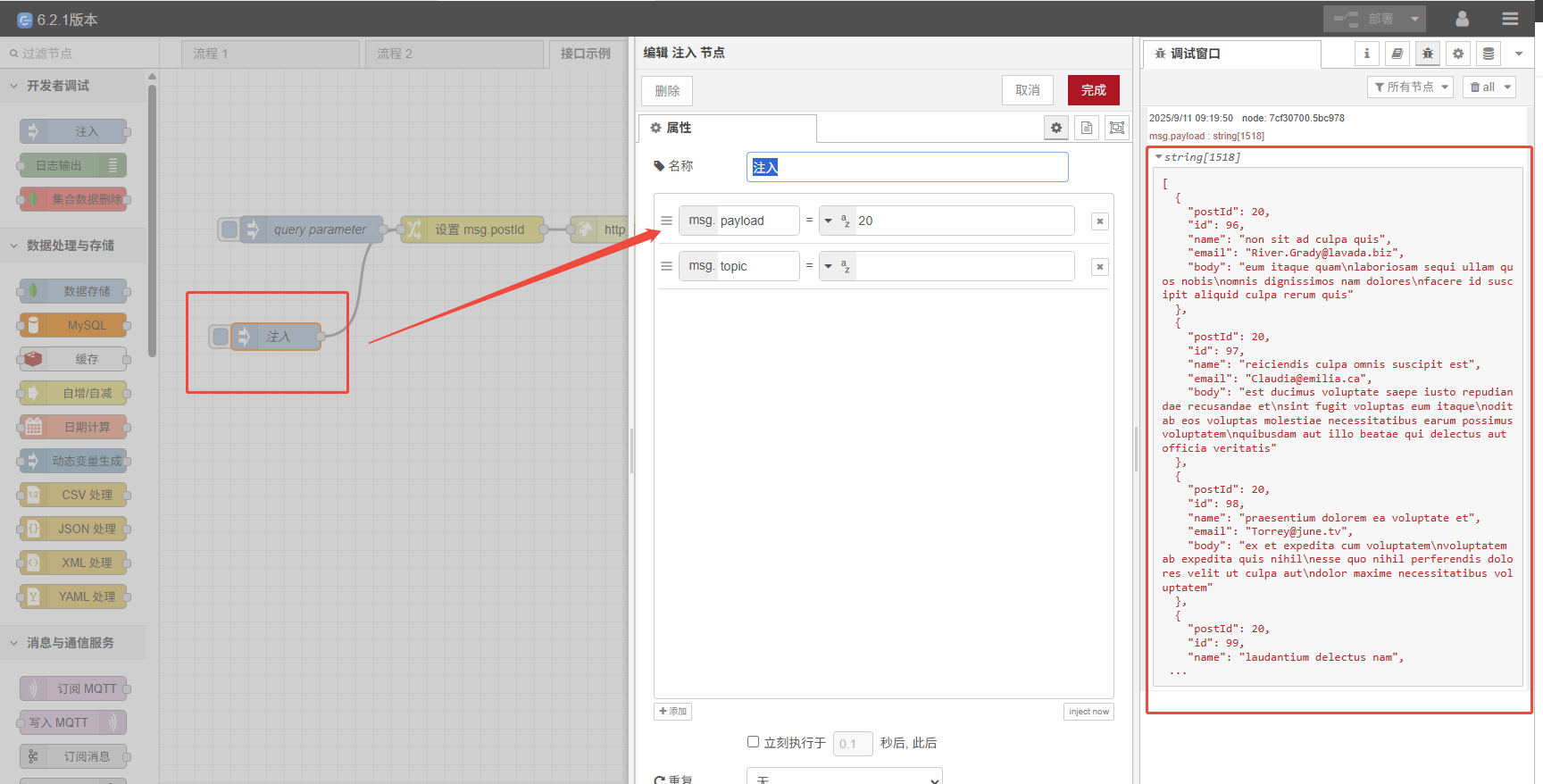Collapse the 开发者调试 palette category
1543x784 pixels.
[x=74, y=86]
